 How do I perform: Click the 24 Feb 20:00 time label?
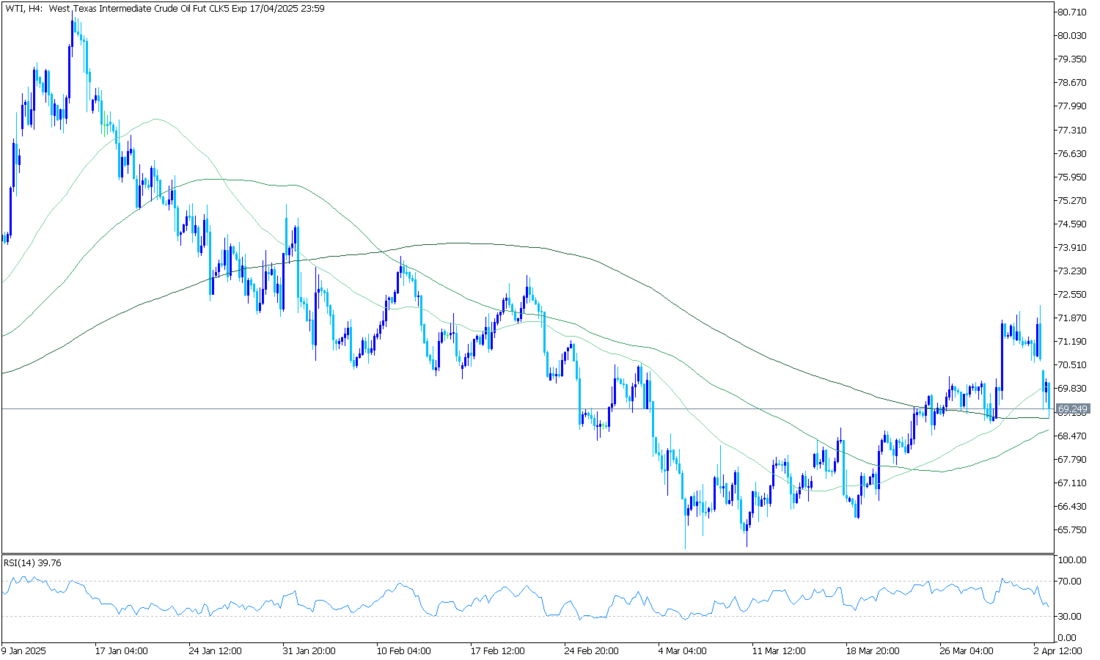click(x=592, y=651)
